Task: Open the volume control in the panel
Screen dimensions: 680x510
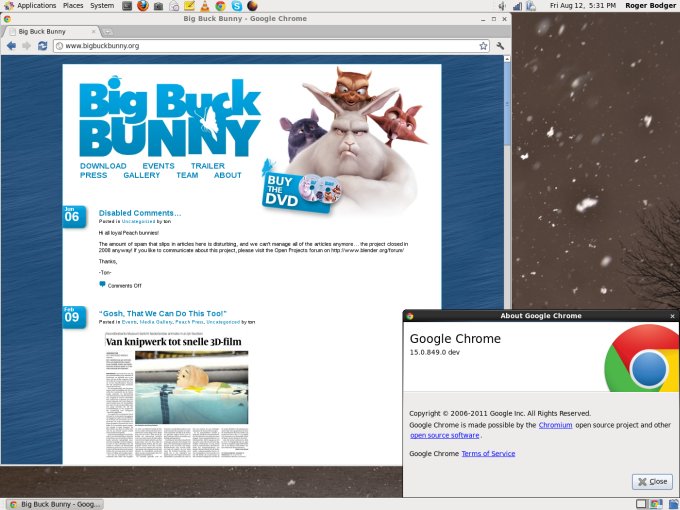Action: coord(502,6)
